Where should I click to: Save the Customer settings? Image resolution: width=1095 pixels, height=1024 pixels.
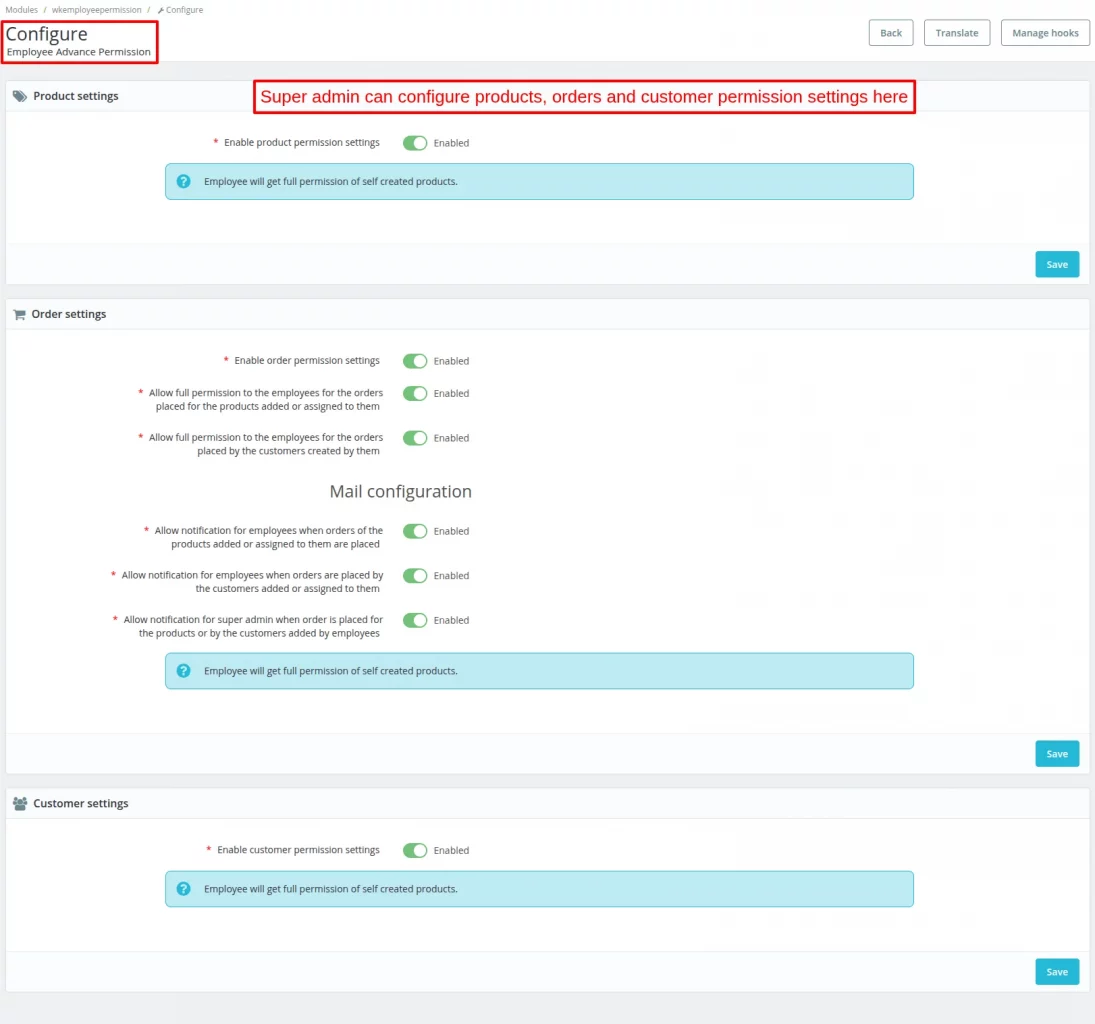coord(1057,972)
